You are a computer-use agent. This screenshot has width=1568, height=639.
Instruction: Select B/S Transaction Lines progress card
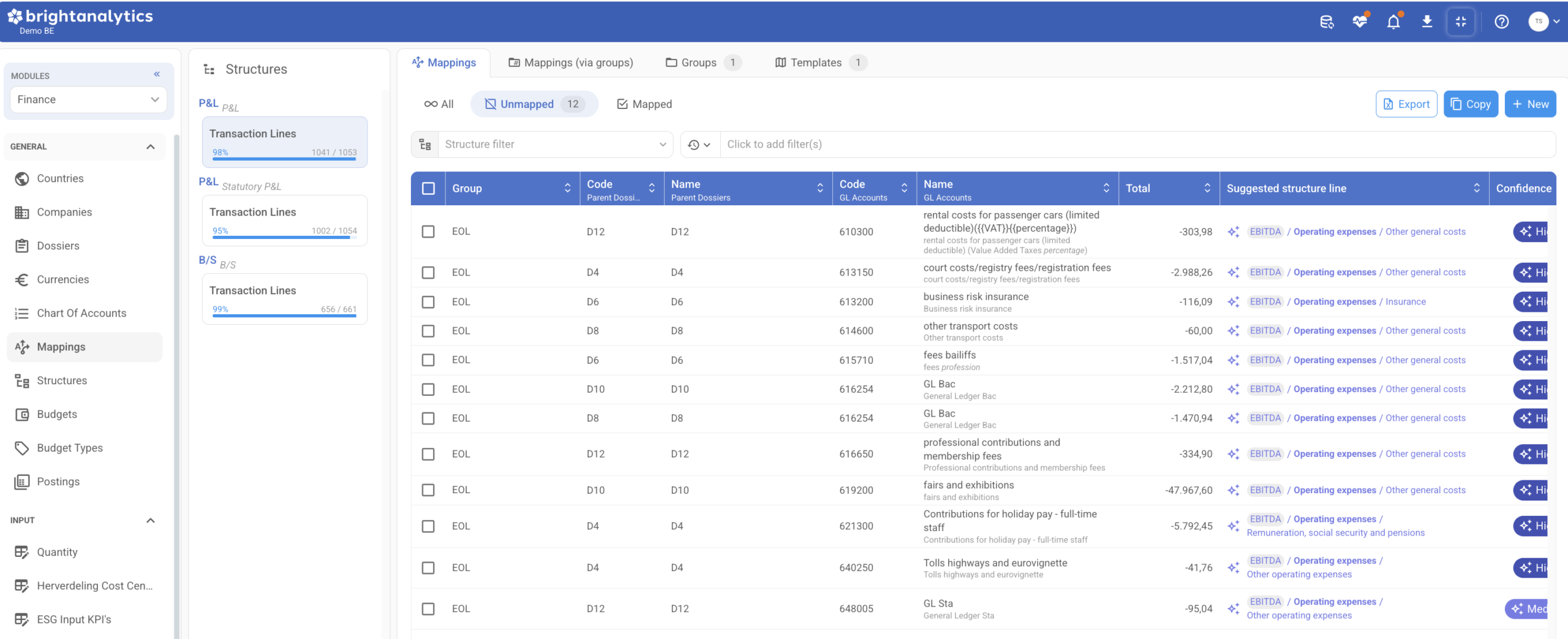click(285, 299)
